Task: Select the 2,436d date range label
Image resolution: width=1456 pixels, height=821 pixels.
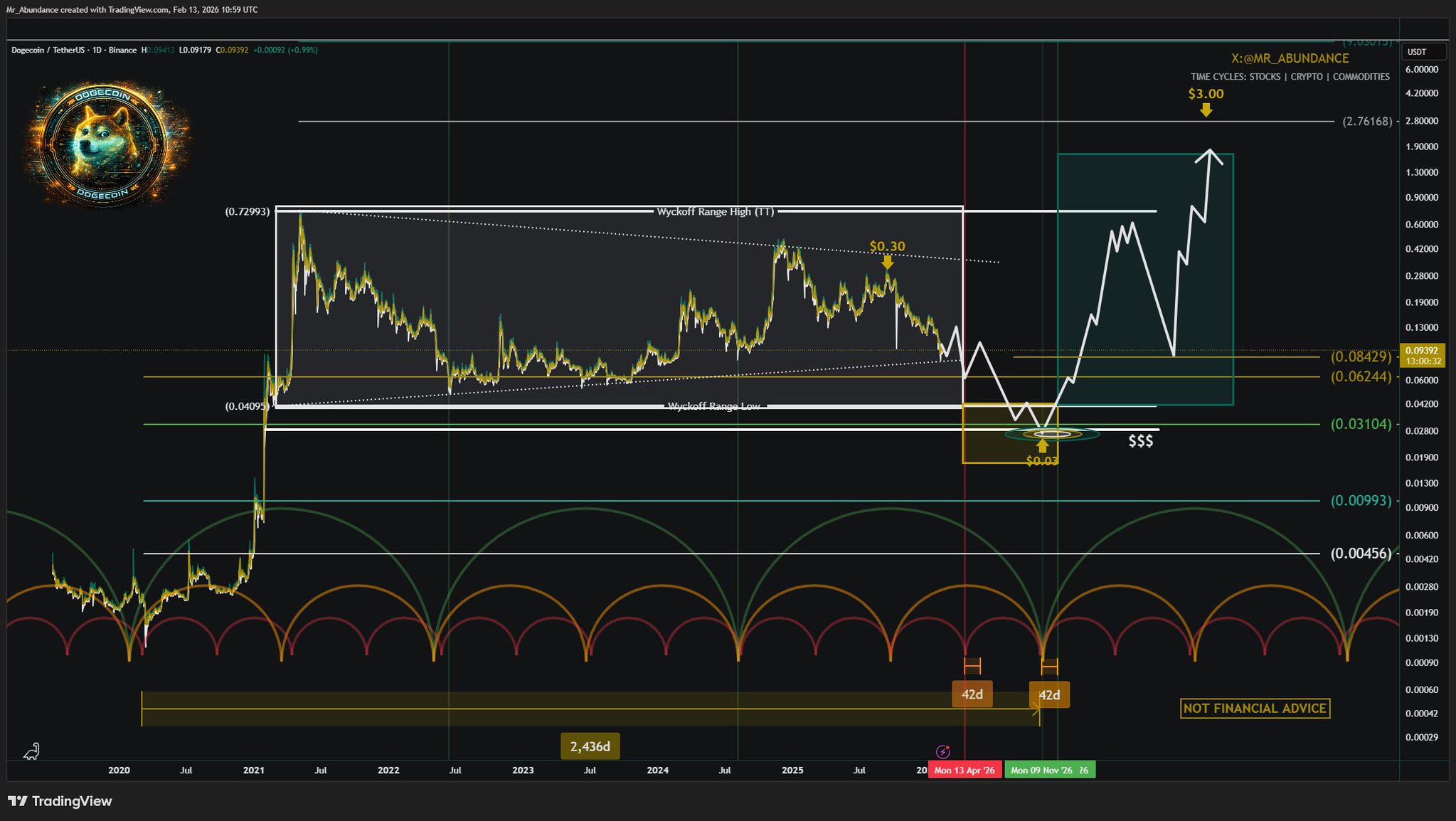Action: pos(590,746)
